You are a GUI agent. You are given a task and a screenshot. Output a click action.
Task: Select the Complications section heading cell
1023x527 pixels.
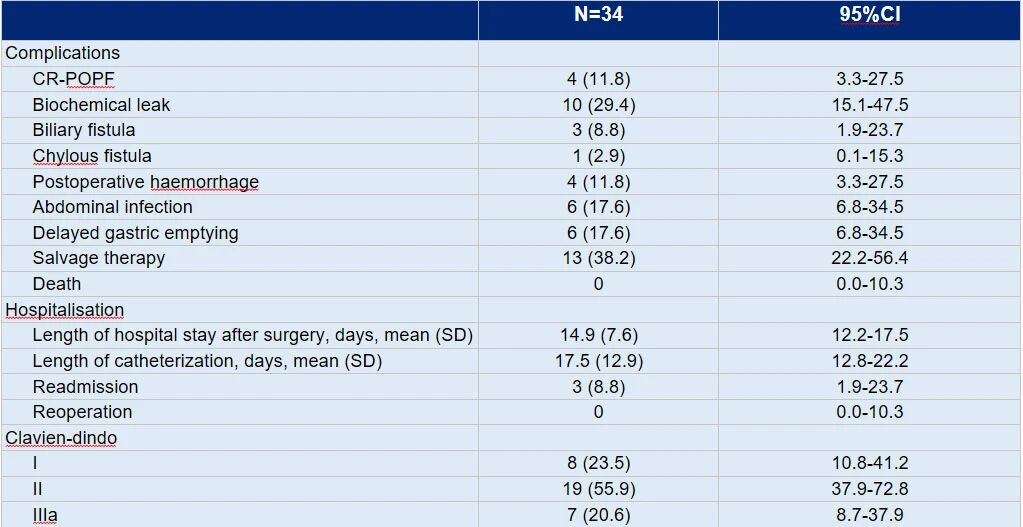[63, 53]
